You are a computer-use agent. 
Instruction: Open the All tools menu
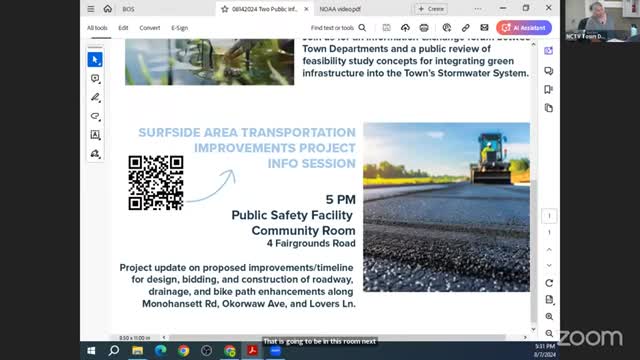(97, 28)
